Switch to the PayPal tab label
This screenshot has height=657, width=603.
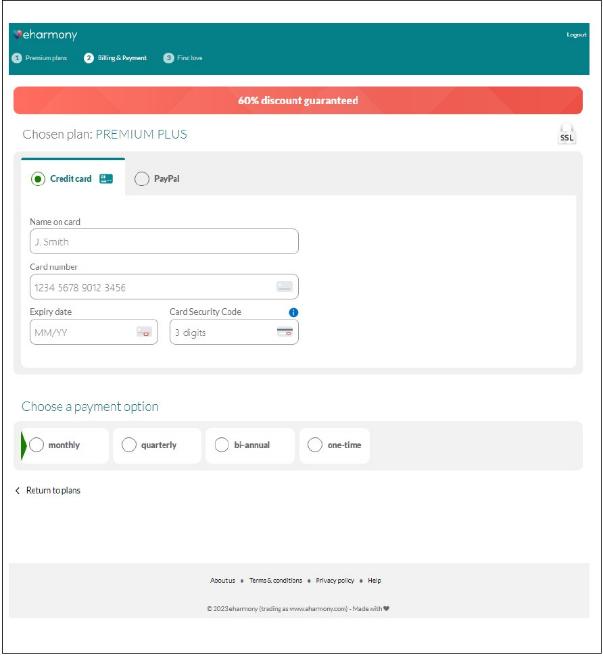[x=167, y=179]
